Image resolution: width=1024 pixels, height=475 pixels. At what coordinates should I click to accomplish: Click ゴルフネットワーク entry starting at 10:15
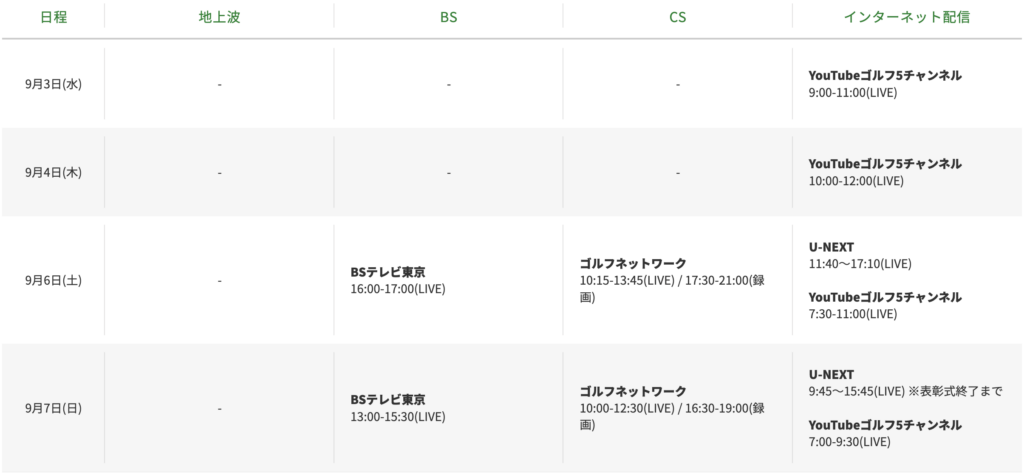click(631, 263)
